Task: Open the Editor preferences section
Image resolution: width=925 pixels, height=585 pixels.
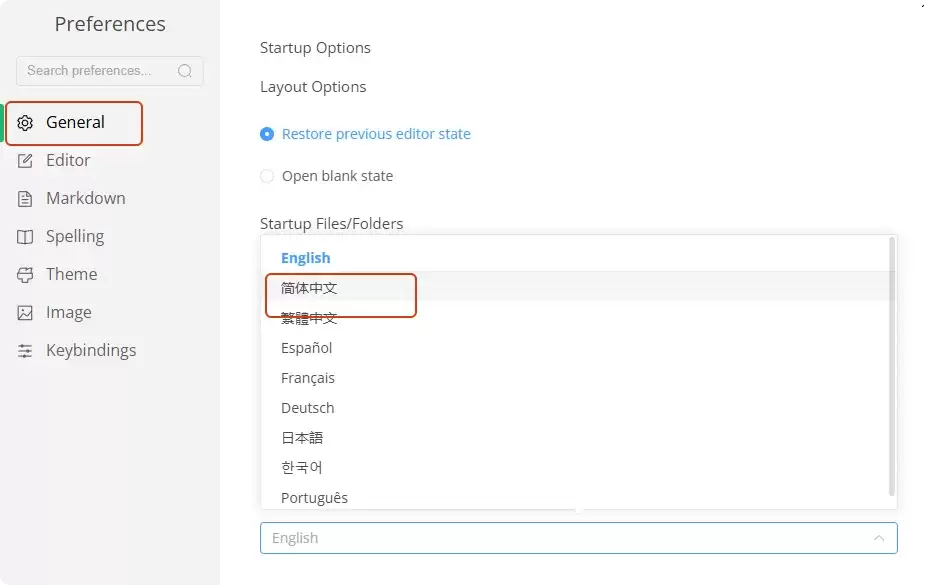Action: point(68,160)
